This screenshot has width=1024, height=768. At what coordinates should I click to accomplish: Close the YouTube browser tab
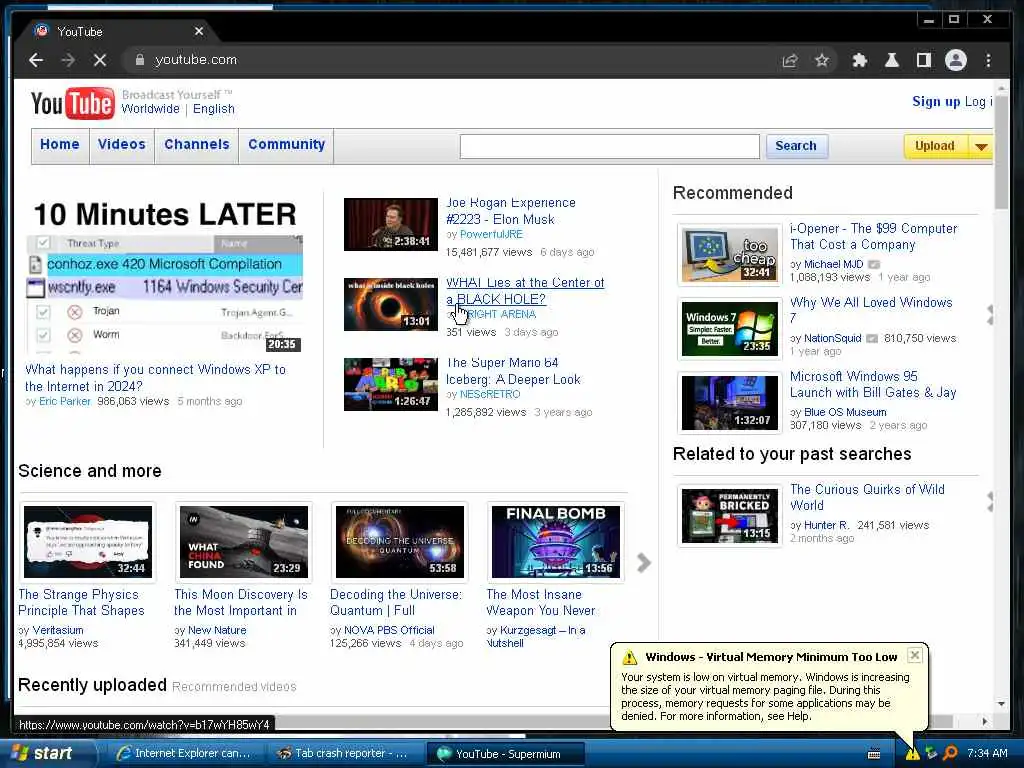click(199, 31)
